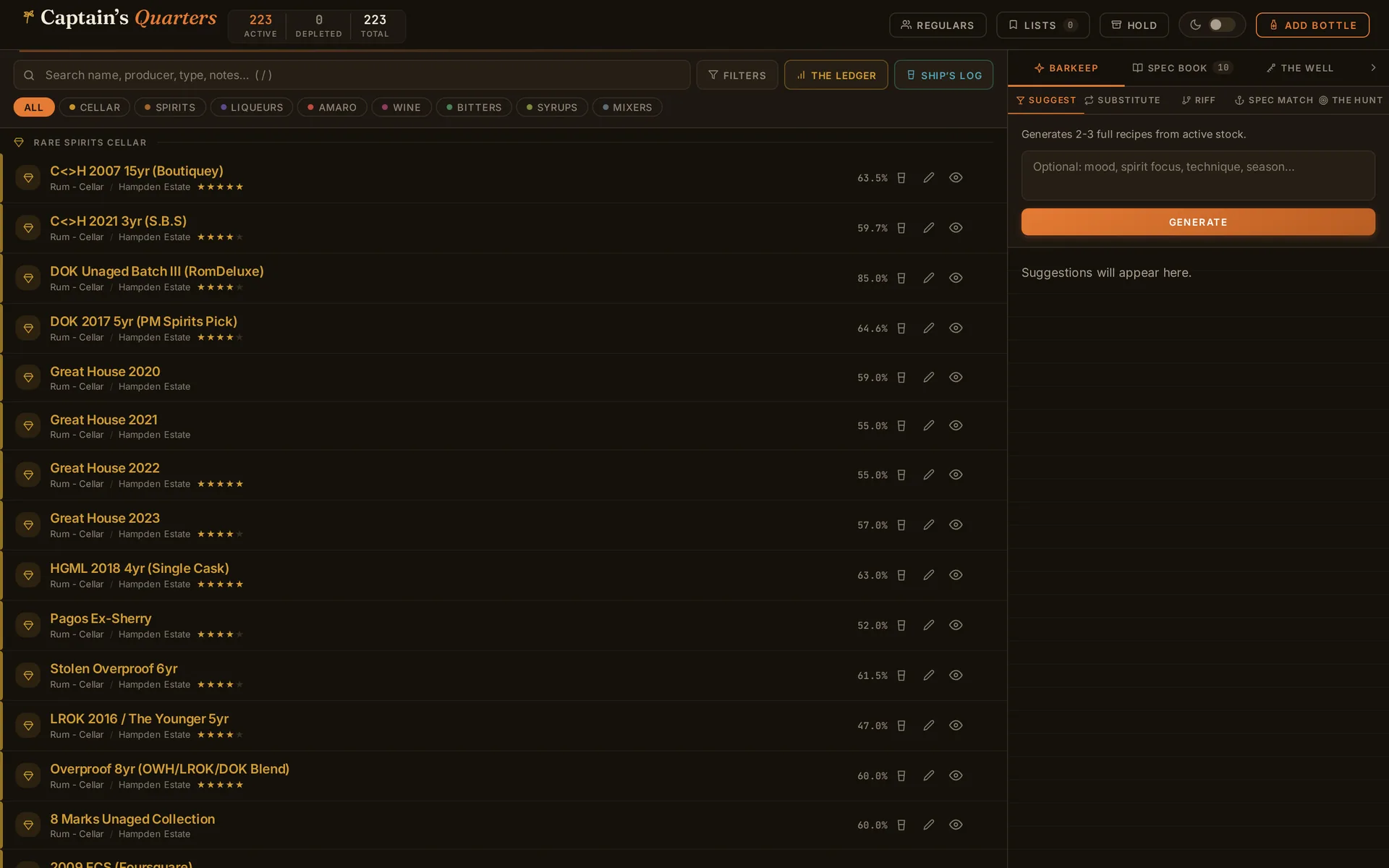1389x868 pixels.
Task: Click pour icon for Great House 2022
Action: [901, 475]
